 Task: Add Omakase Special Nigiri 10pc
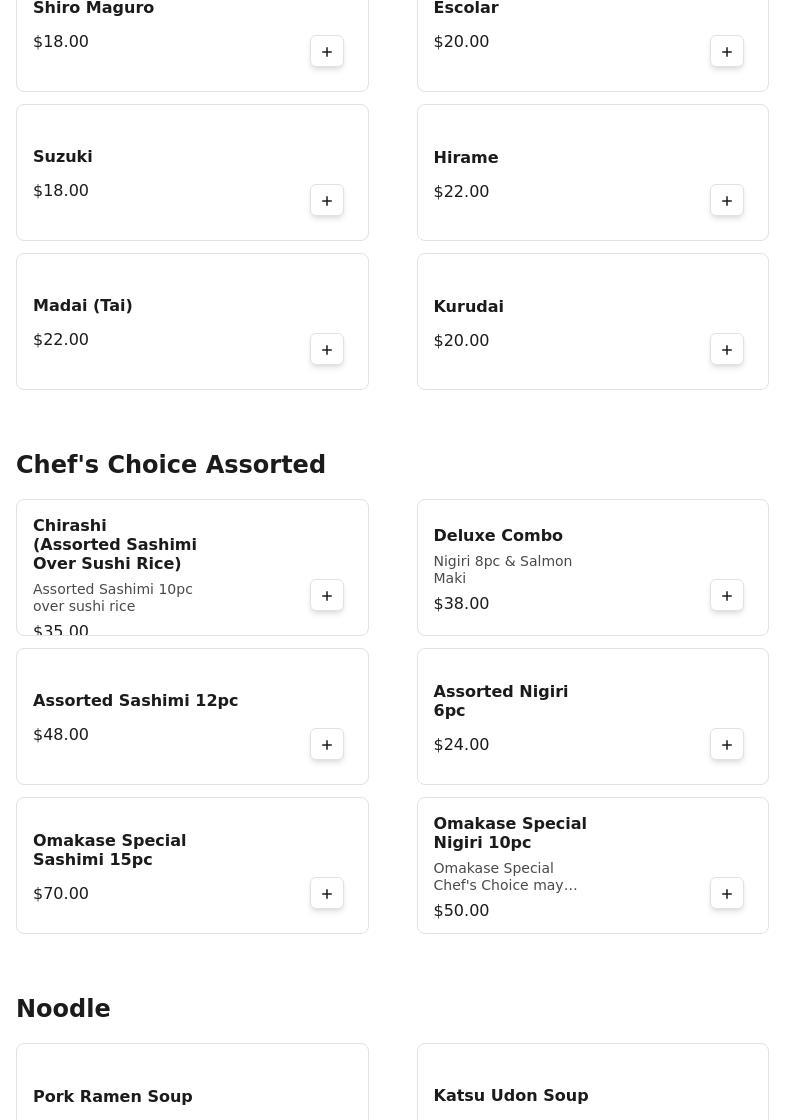(727, 894)
